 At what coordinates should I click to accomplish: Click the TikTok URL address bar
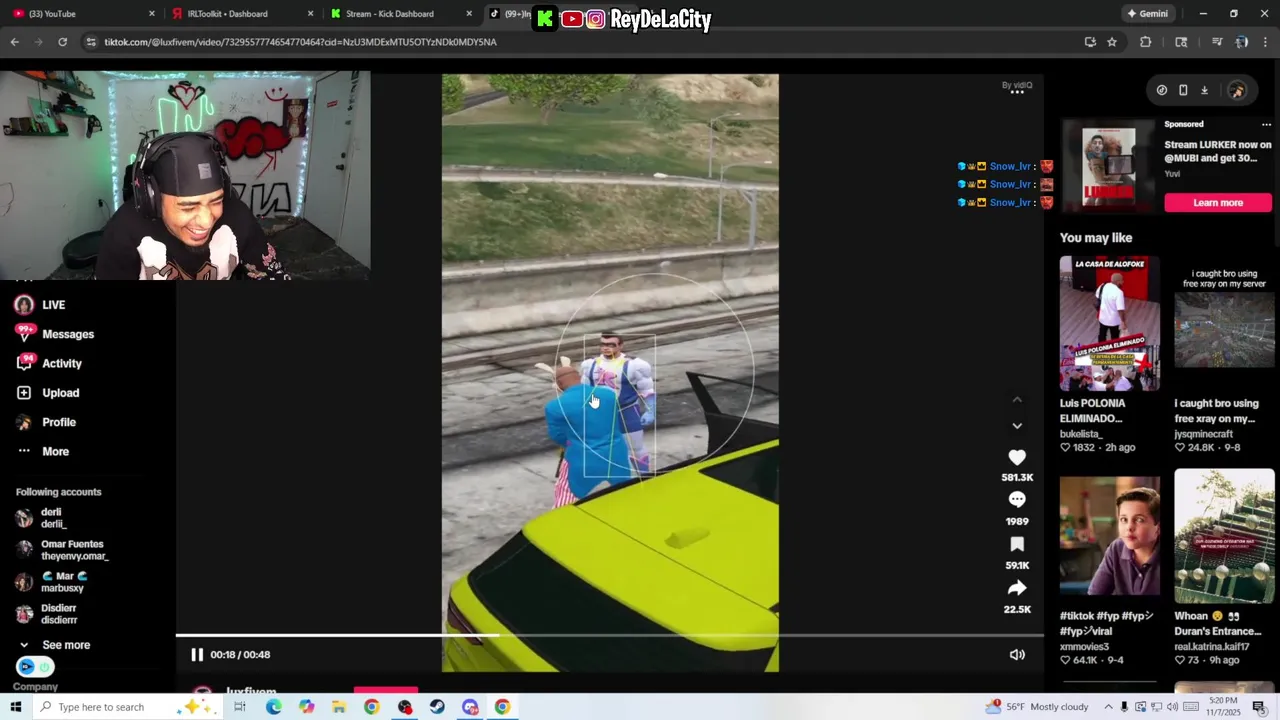[x=580, y=42]
